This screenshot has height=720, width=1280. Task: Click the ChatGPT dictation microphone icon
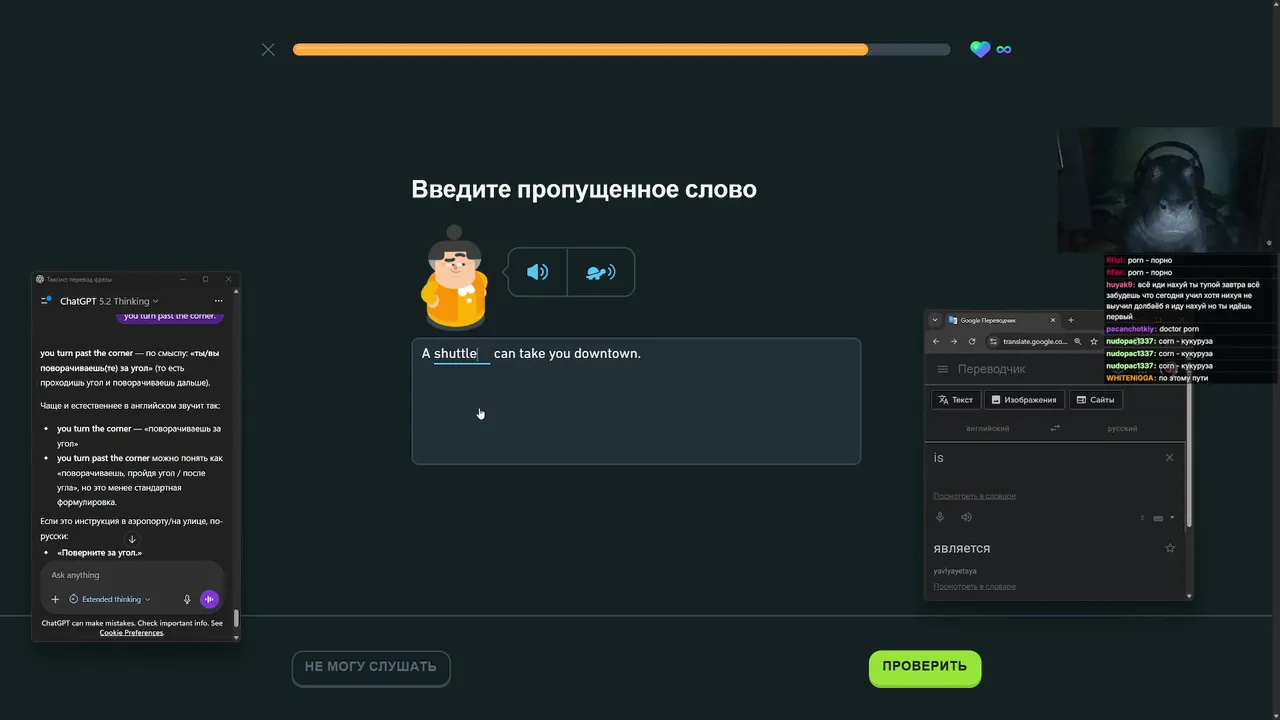187,599
